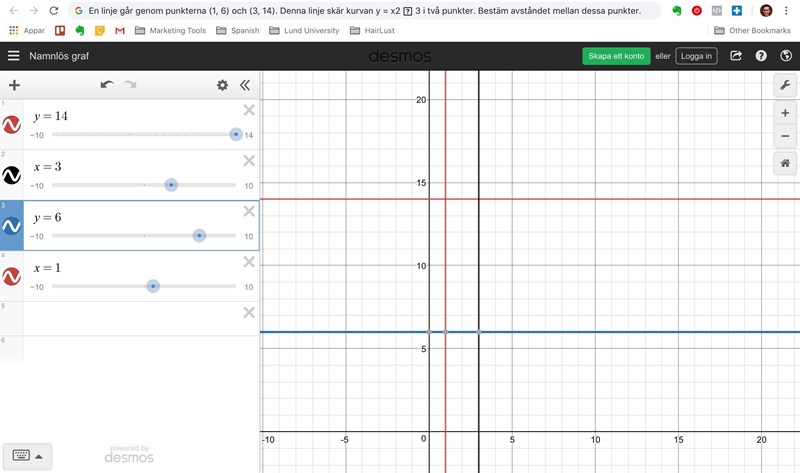Zoom in on the graph
Viewport: 800px width, 473px height.
(x=785, y=114)
